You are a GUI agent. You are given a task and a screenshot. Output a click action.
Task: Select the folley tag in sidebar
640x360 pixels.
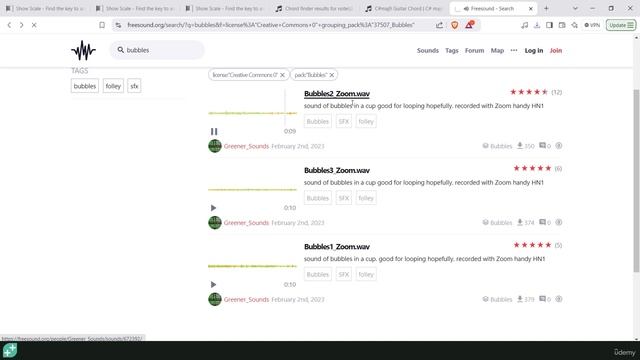113,86
